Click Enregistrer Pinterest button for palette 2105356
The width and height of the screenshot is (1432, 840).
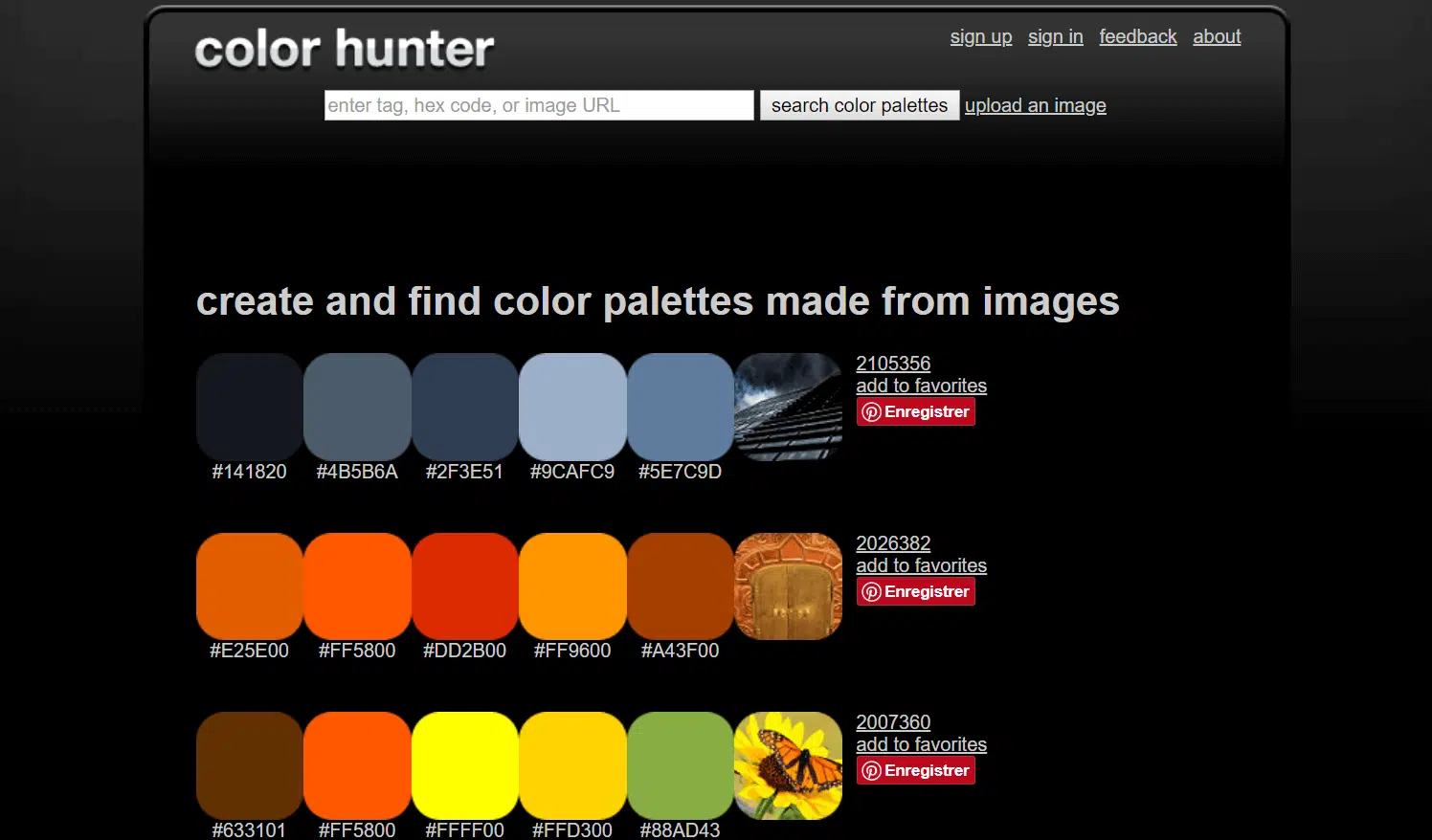[916, 412]
